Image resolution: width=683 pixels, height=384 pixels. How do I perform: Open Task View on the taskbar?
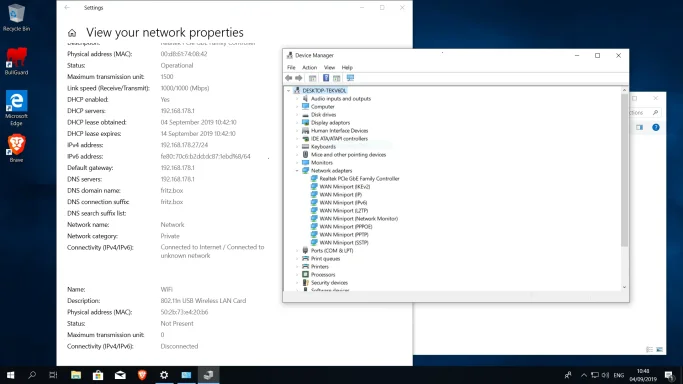(53, 375)
